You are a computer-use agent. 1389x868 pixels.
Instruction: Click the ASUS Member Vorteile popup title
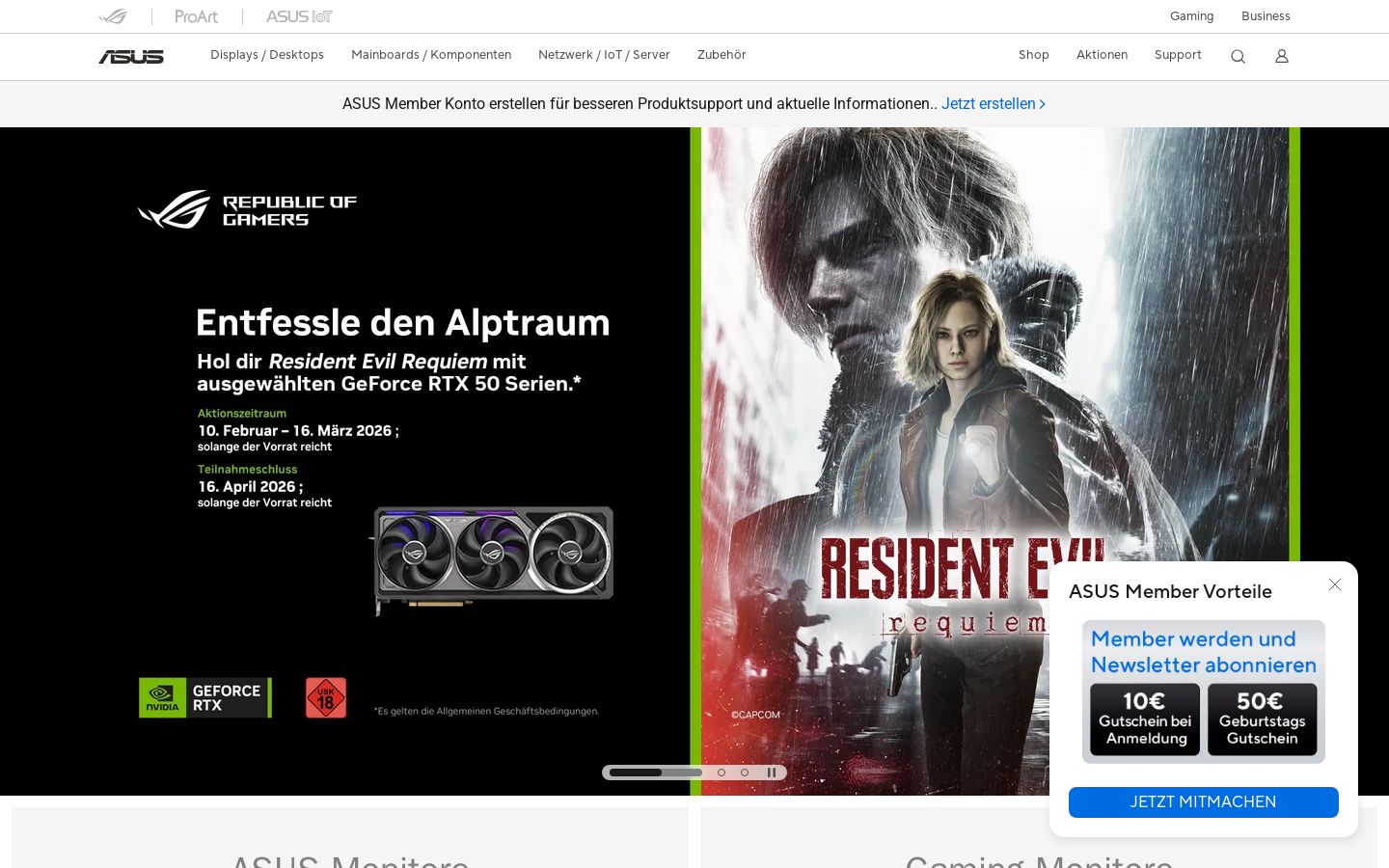(x=1170, y=591)
